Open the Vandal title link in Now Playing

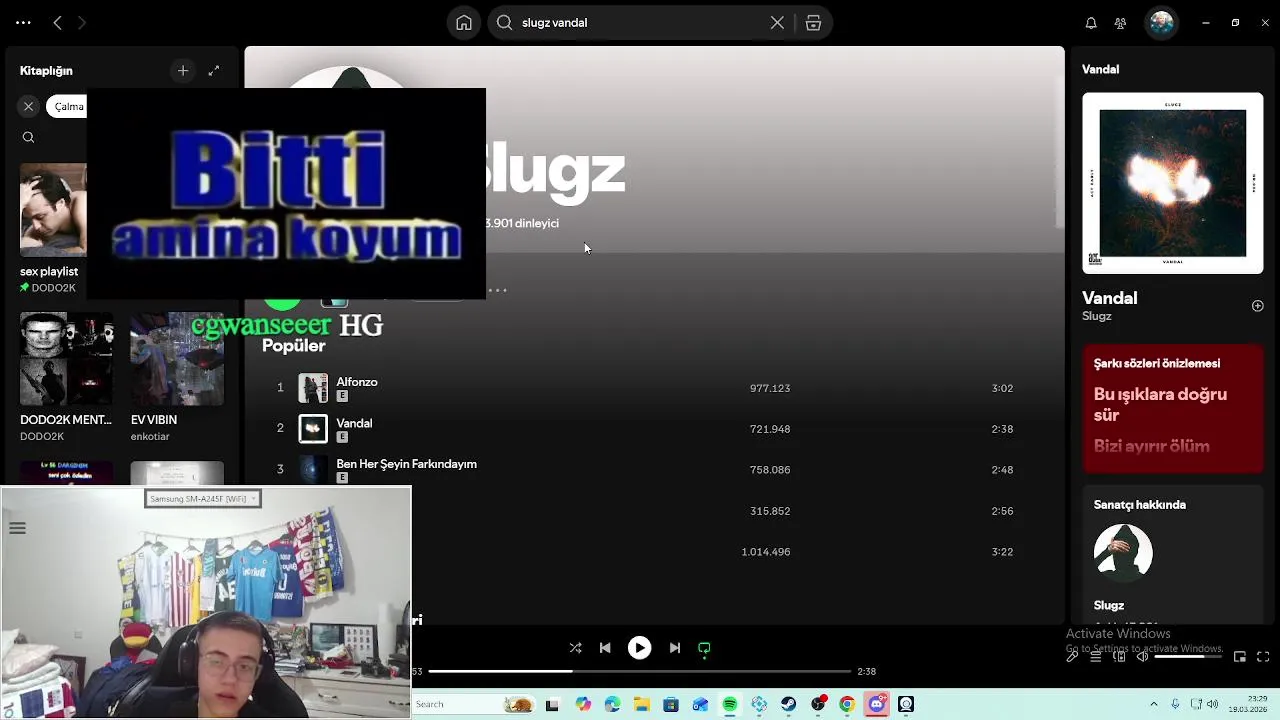(1110, 298)
